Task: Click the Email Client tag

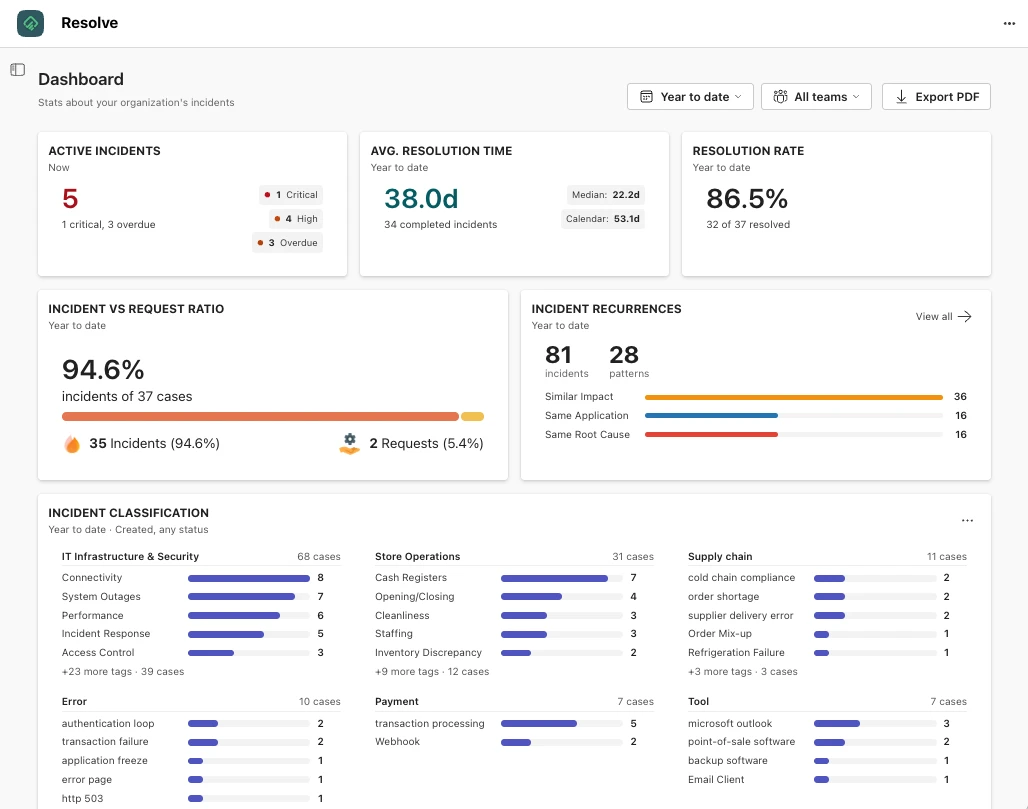Action: pos(716,779)
